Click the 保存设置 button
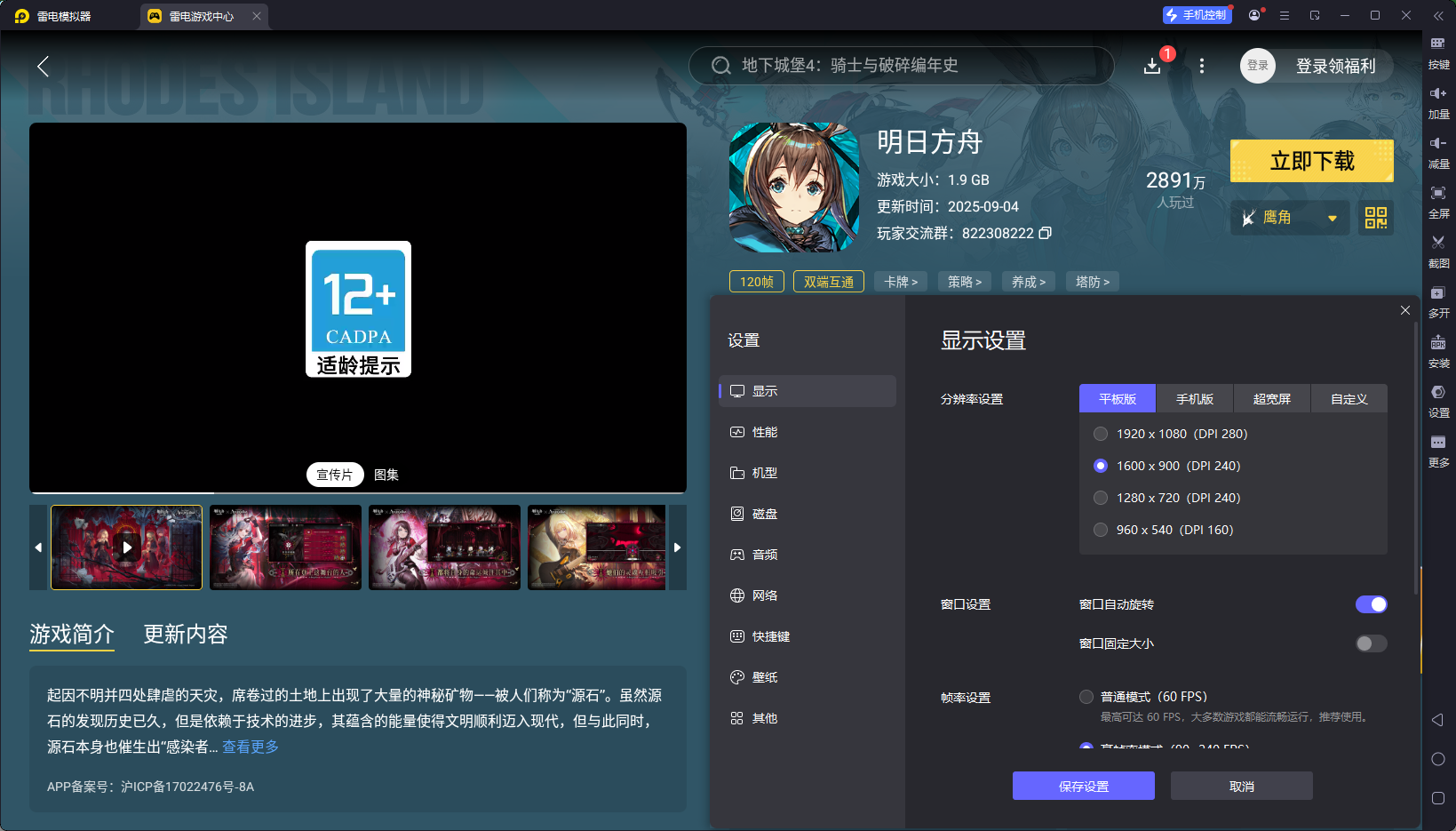The image size is (1456, 831). click(1084, 786)
